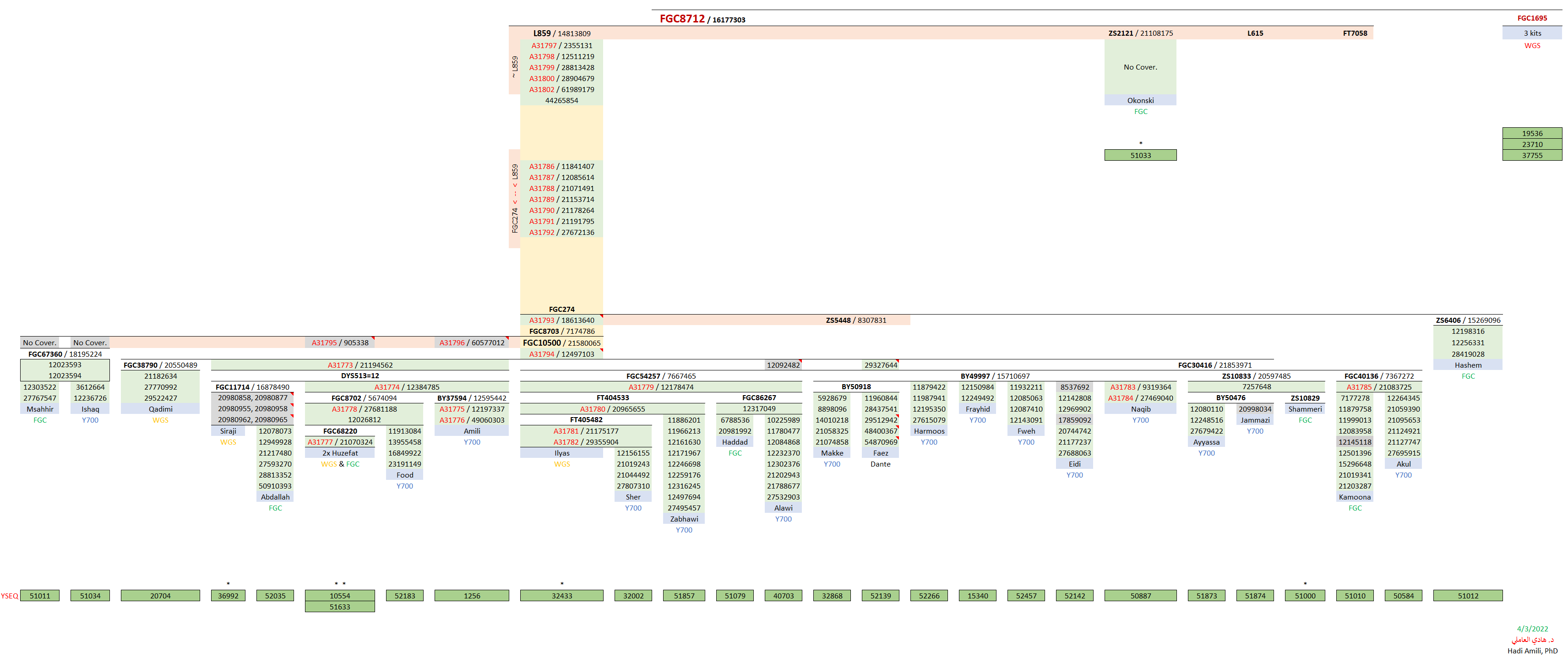Image resolution: width=1568 pixels, height=663 pixels.
Task: Click the red YSEQ row label
Action: (9, 596)
